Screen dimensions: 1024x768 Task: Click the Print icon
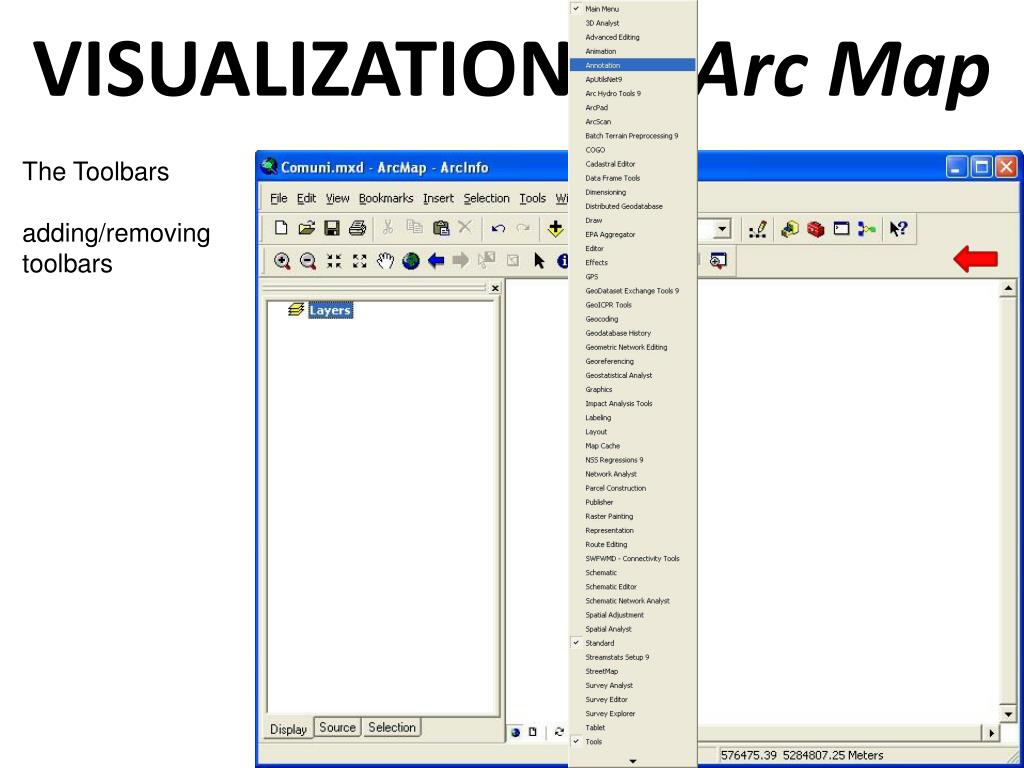coord(357,228)
